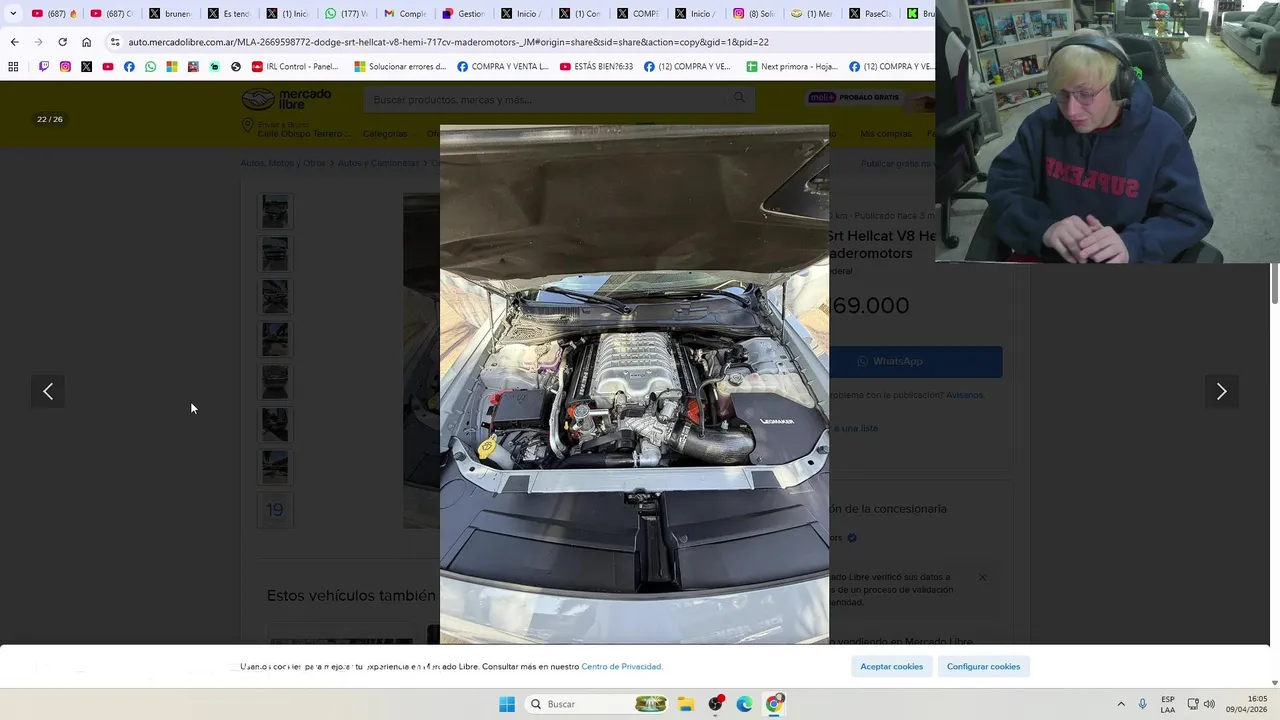Open the volume control in system tray
Image resolution: width=1280 pixels, height=720 pixels.
click(x=1209, y=704)
